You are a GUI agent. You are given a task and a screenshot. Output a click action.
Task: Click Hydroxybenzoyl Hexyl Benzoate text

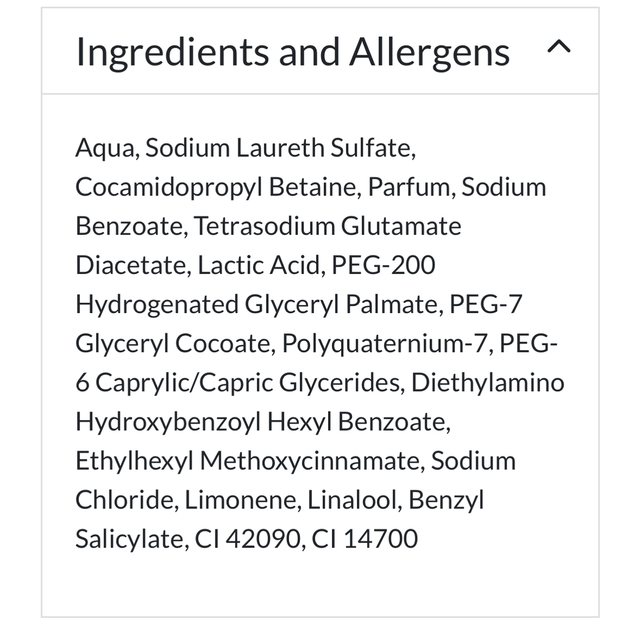point(261,422)
